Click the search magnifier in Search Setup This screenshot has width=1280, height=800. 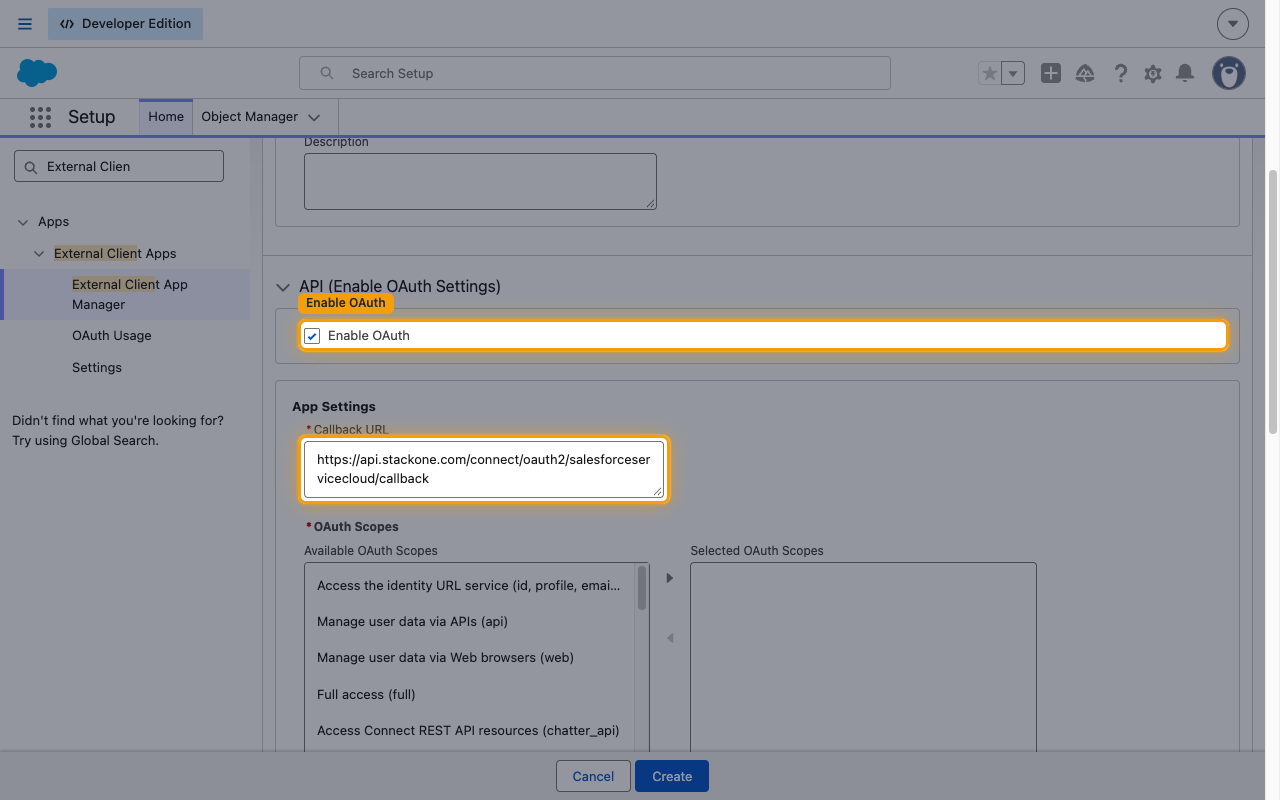coord(327,73)
